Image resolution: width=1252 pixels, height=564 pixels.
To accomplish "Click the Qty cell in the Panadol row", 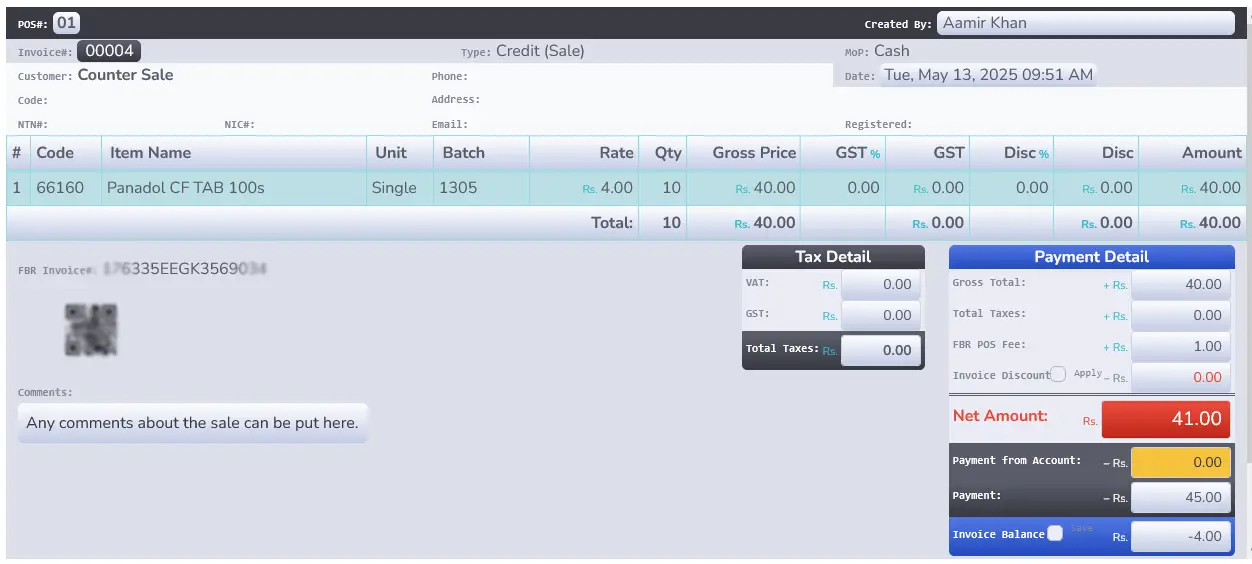I will tap(667, 188).
